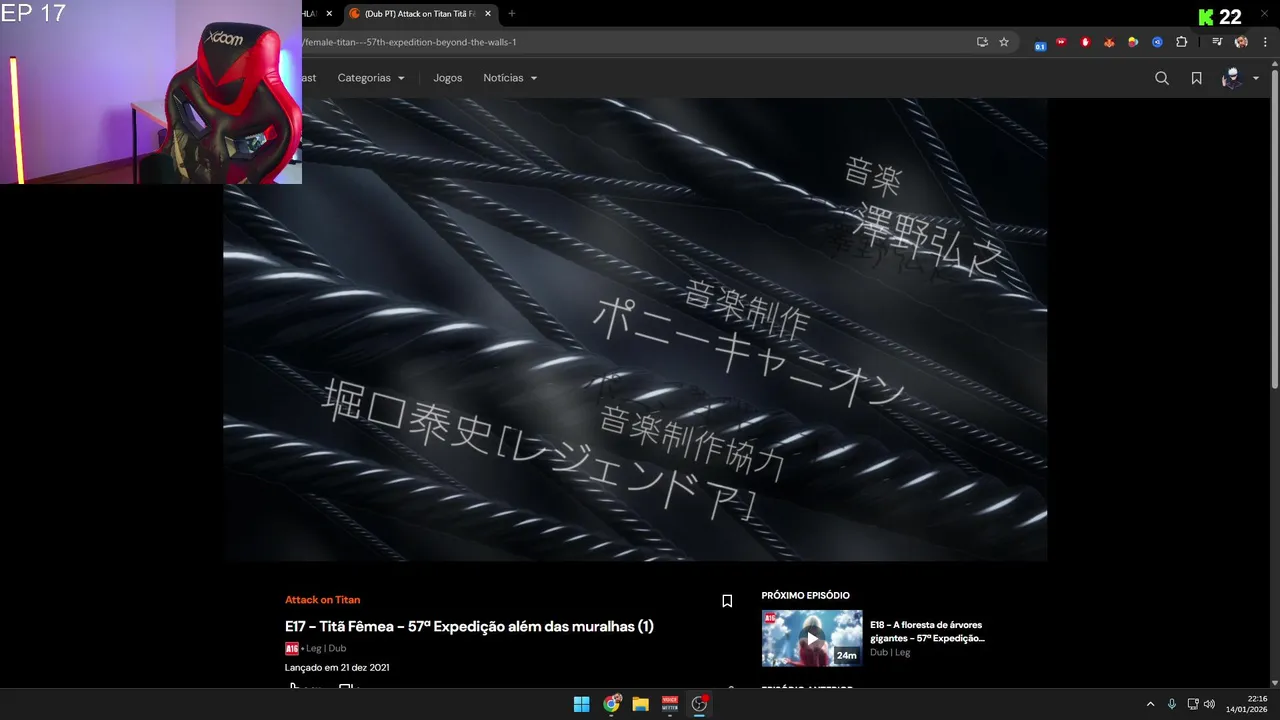Image resolution: width=1280 pixels, height=720 pixels.
Task: Open the blue round extension icon
Action: (1157, 42)
